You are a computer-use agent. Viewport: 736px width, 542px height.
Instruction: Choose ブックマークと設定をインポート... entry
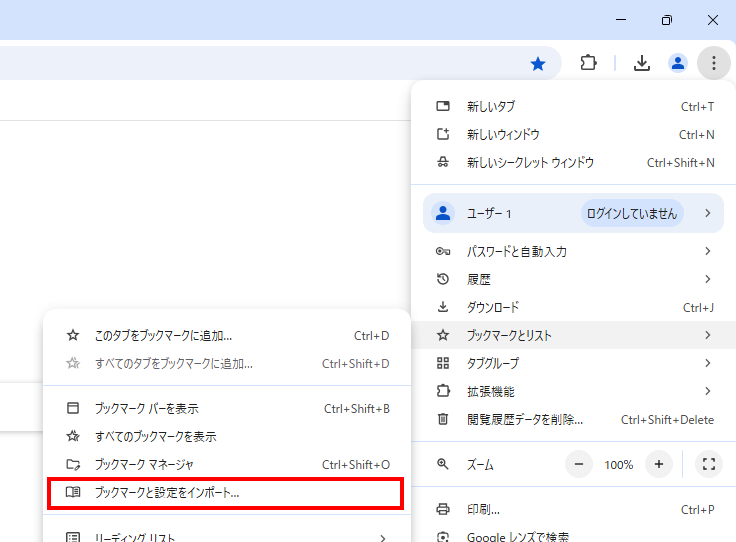click(x=225, y=493)
